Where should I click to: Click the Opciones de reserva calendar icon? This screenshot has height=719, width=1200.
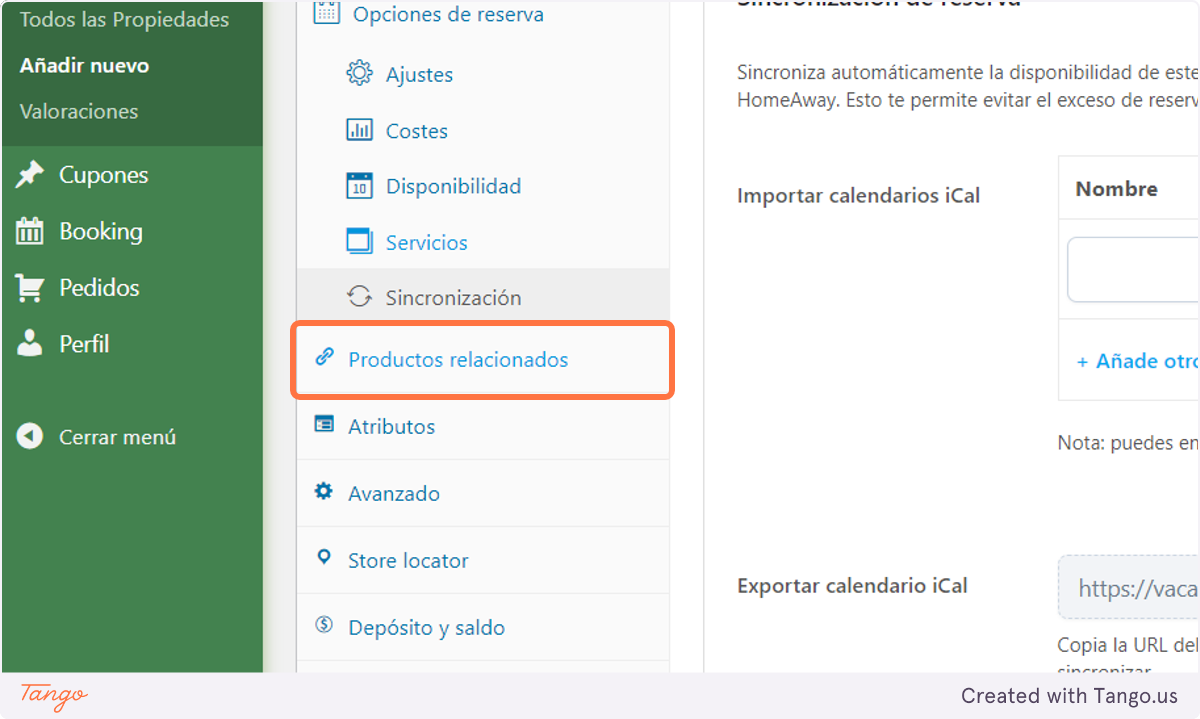[327, 13]
